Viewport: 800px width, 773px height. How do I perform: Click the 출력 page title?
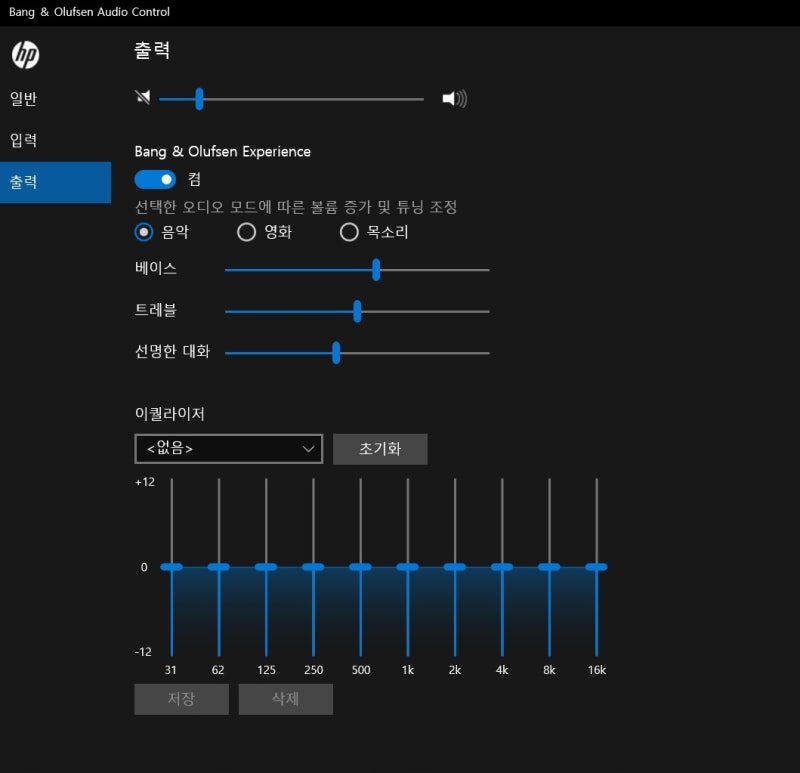coord(152,51)
